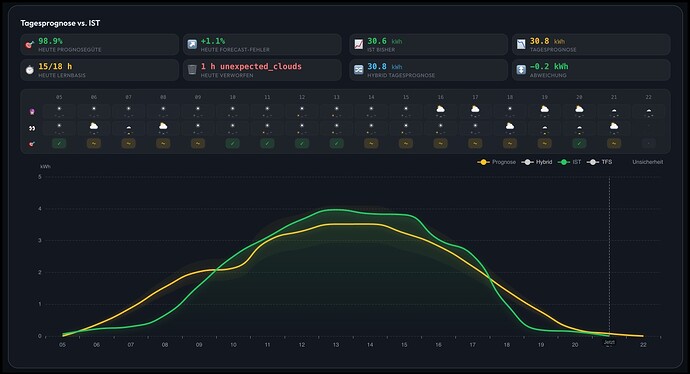
Task: Click the observed cloud icon for hour 06
Action: [93, 126]
